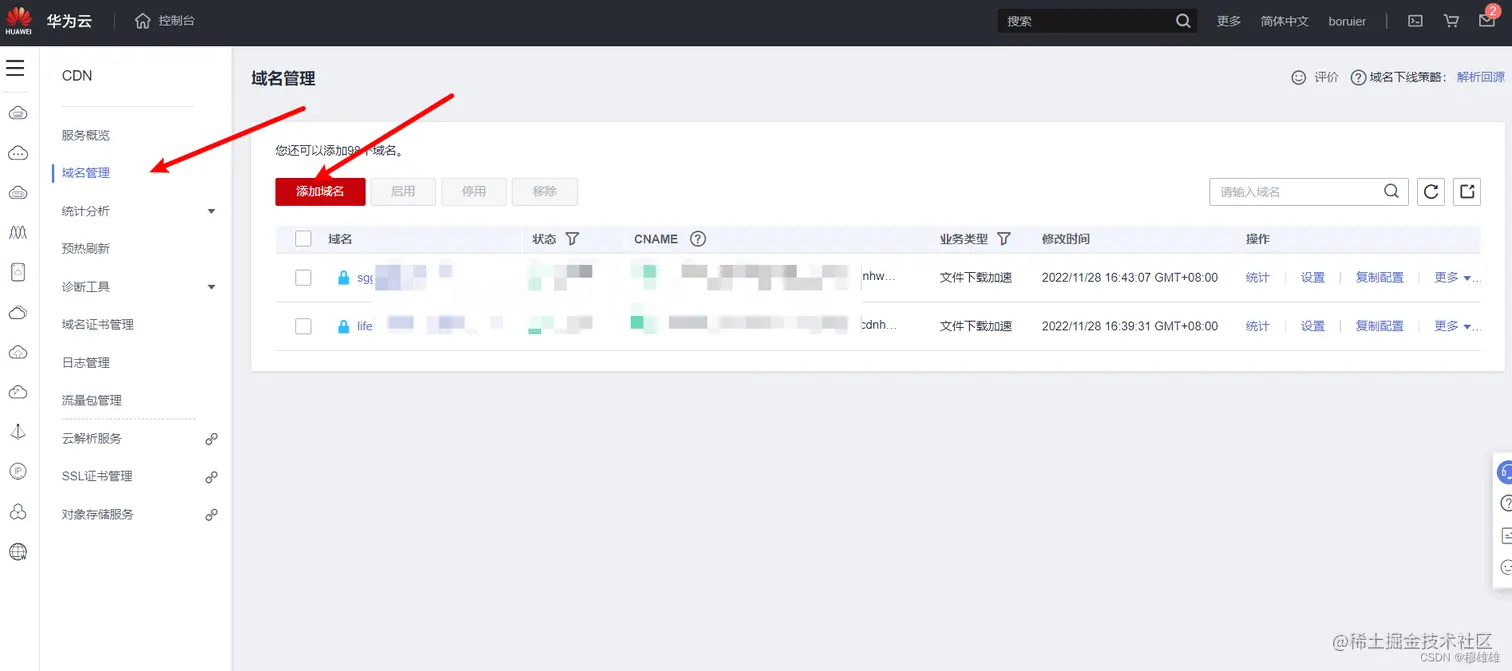The width and height of the screenshot is (1512, 671).
Task: Click the IP circle icon in left rail
Action: 17,471
